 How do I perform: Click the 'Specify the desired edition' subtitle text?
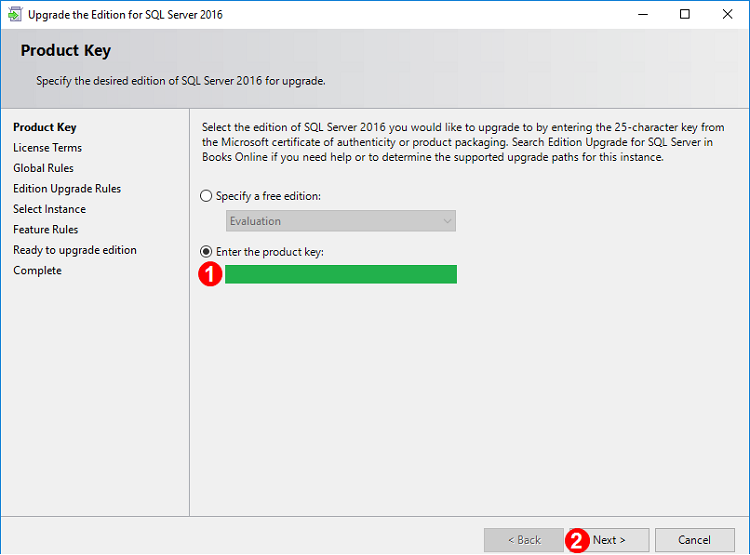(x=181, y=81)
